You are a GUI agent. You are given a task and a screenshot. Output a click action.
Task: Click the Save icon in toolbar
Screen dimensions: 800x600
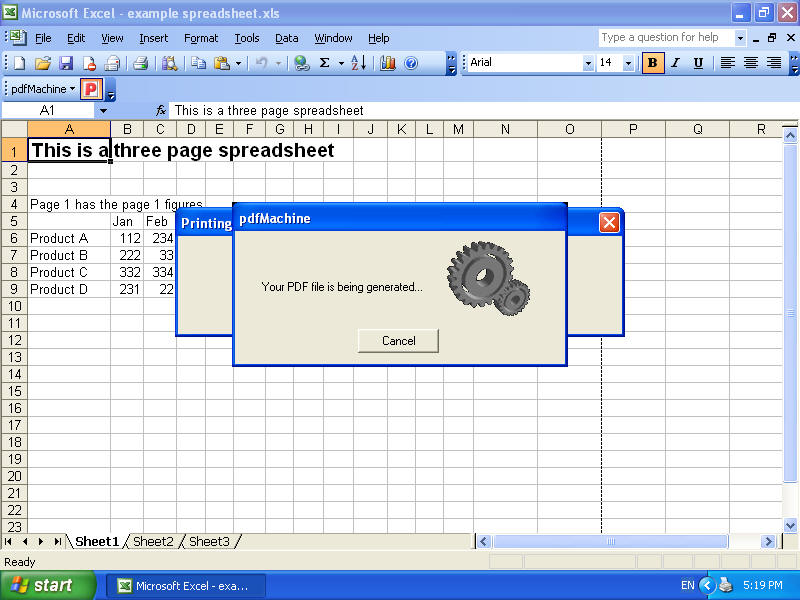coord(66,63)
